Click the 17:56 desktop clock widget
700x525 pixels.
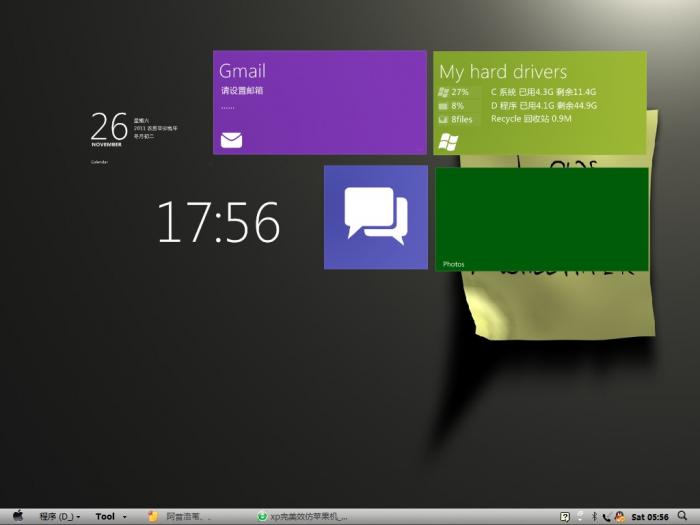coord(219,222)
